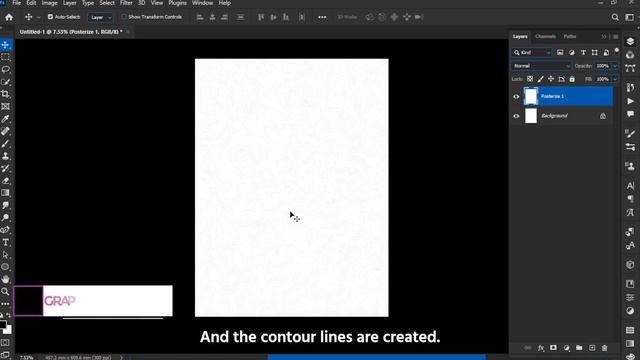Open more options three dots in options bar
640x360 pixels.
pos(322,17)
